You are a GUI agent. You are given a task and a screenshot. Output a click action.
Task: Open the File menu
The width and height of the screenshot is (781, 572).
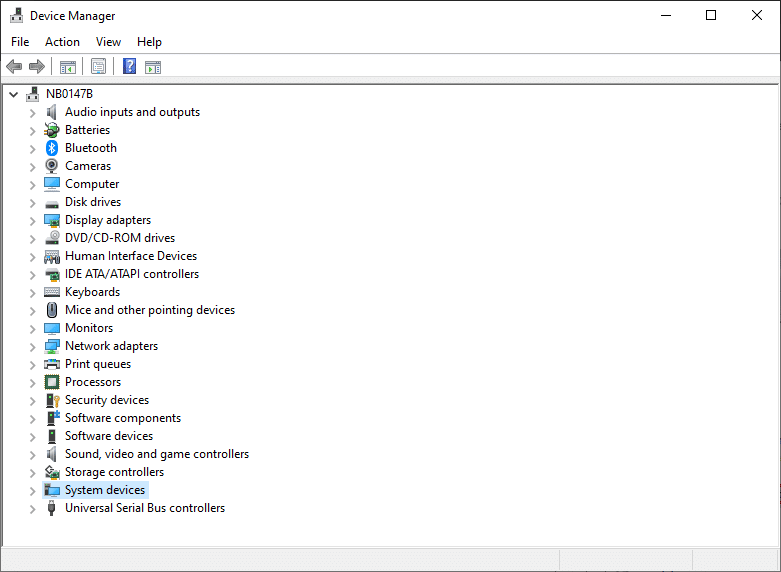(x=20, y=42)
